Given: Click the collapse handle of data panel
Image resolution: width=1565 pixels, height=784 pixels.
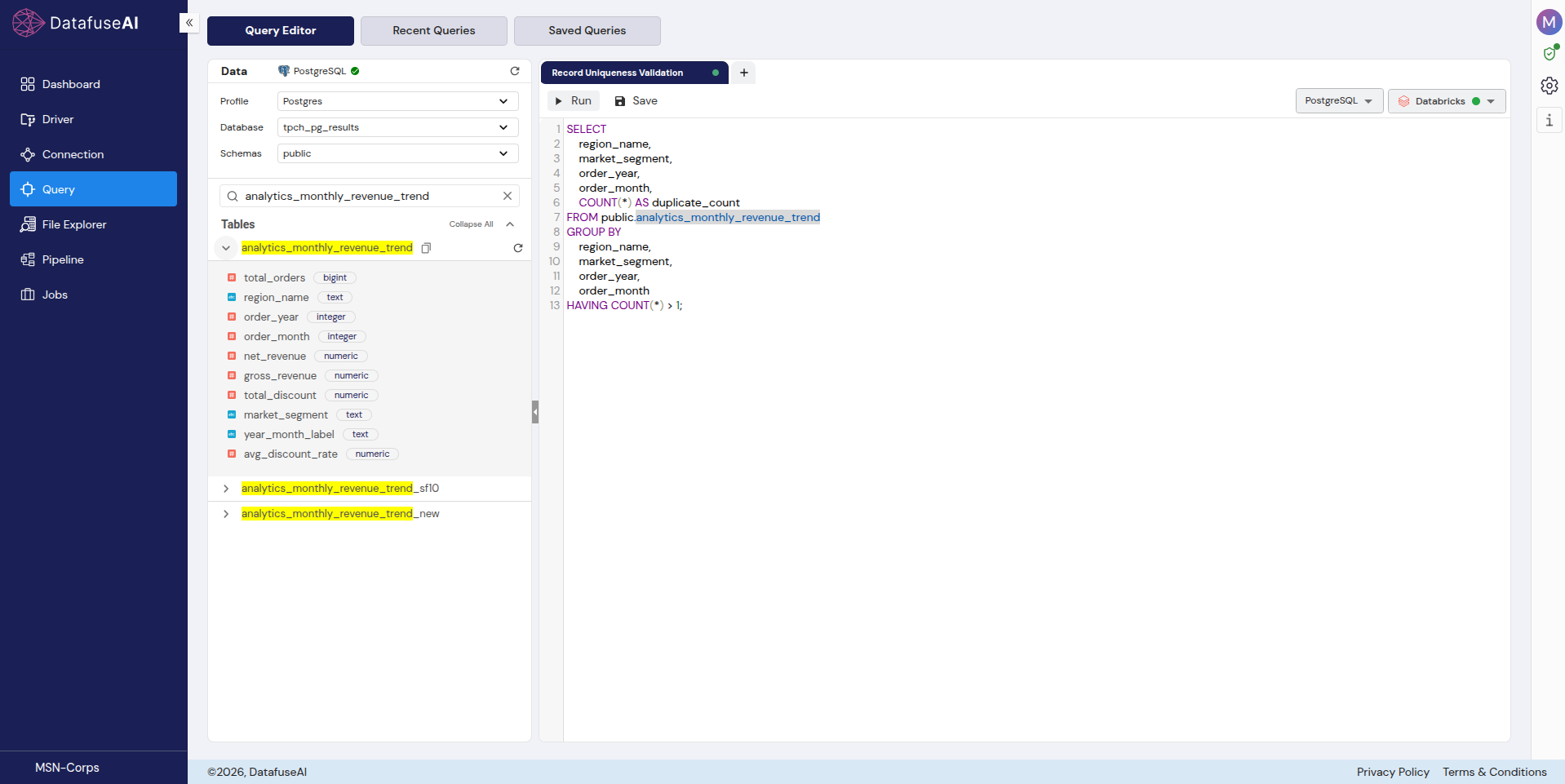Looking at the screenshot, I should 535,412.
